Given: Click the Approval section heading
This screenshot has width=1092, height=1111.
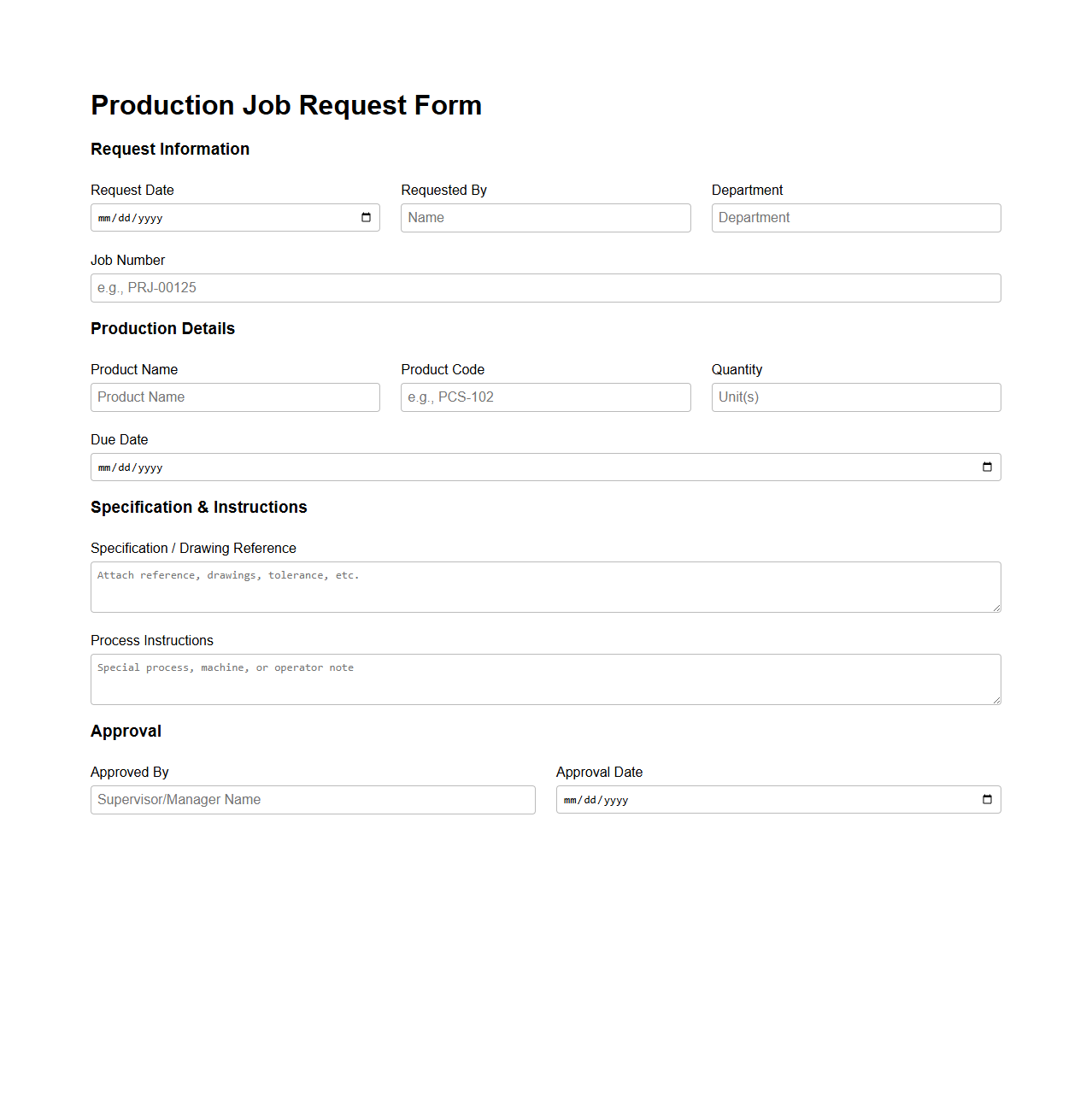Looking at the screenshot, I should tap(126, 731).
